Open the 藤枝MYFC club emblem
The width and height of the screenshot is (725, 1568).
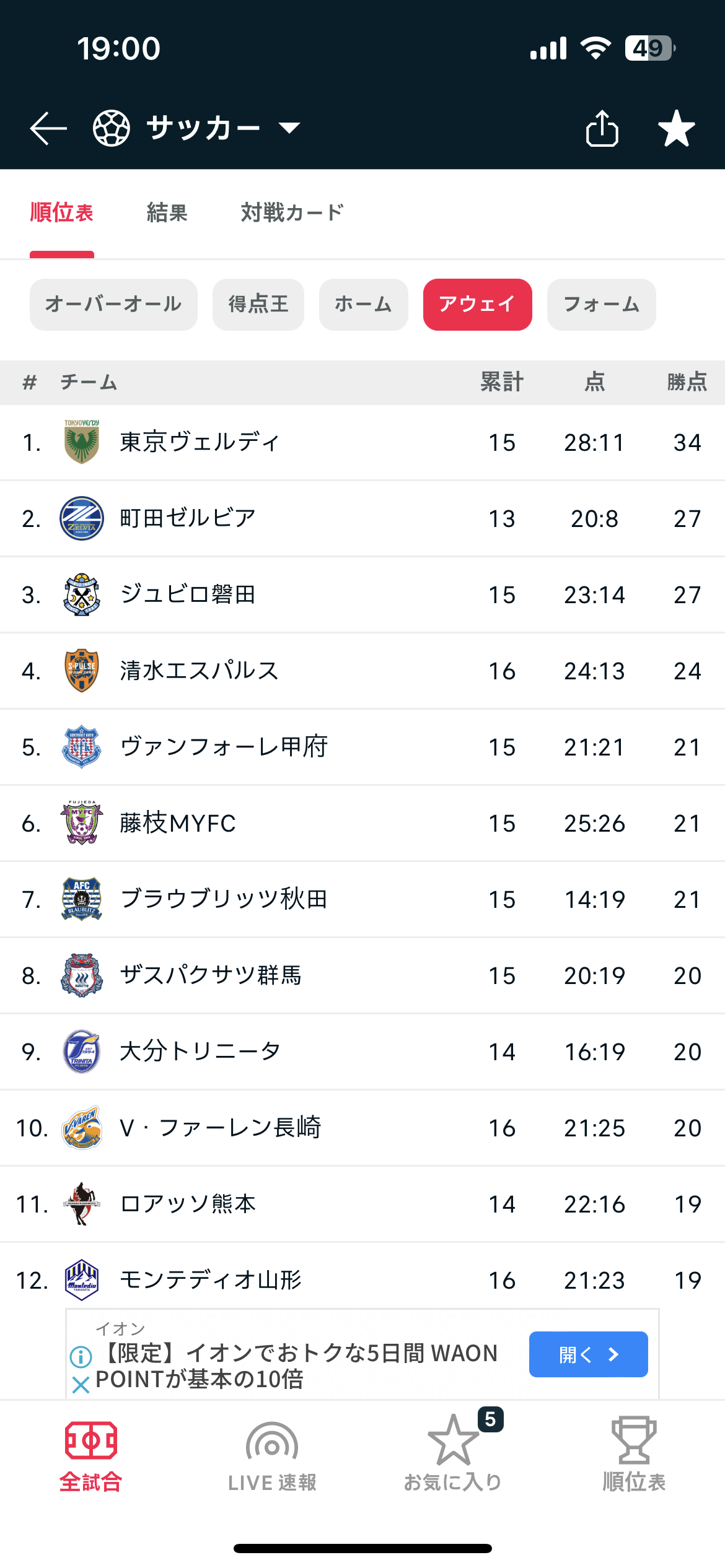(82, 823)
